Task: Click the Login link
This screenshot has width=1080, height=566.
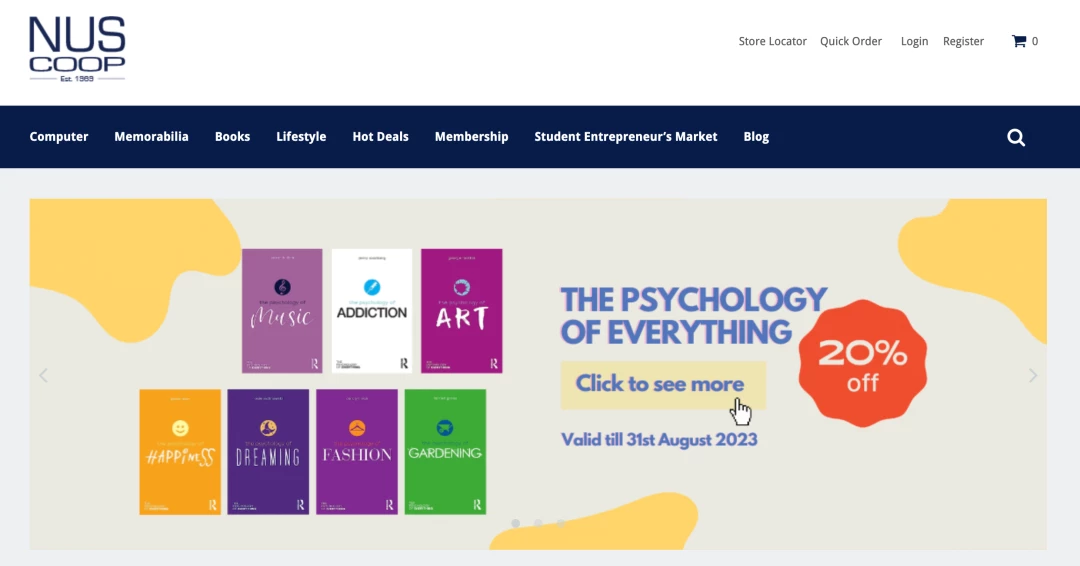Action: pos(914,41)
